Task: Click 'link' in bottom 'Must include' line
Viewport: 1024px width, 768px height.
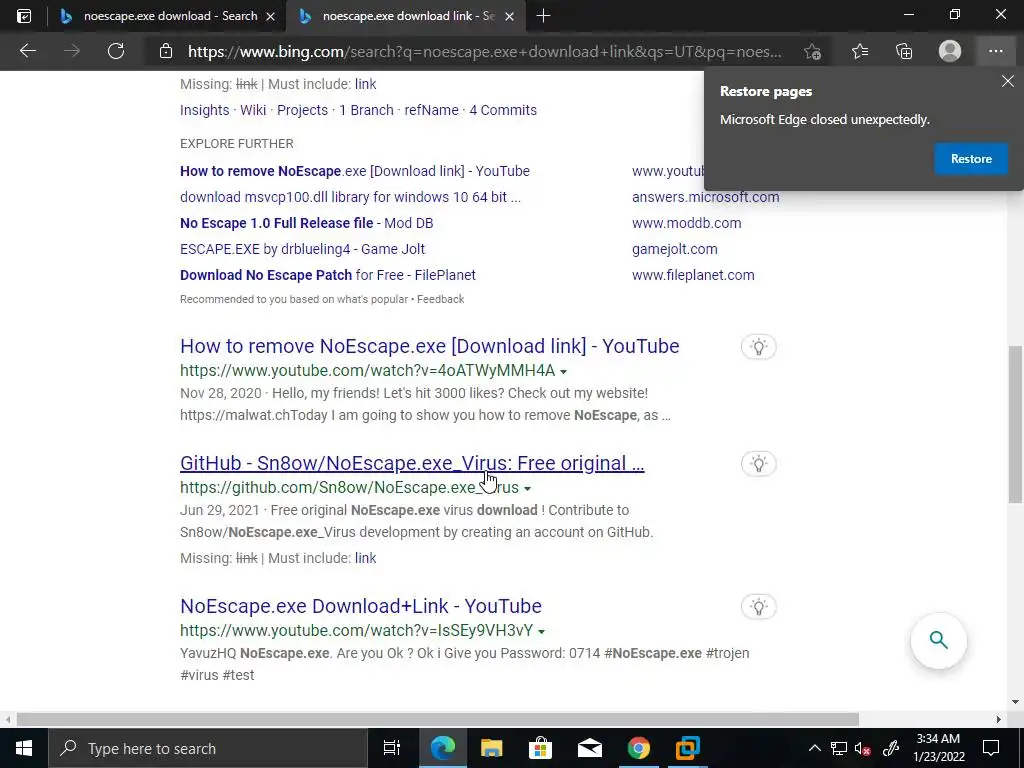Action: (x=366, y=558)
